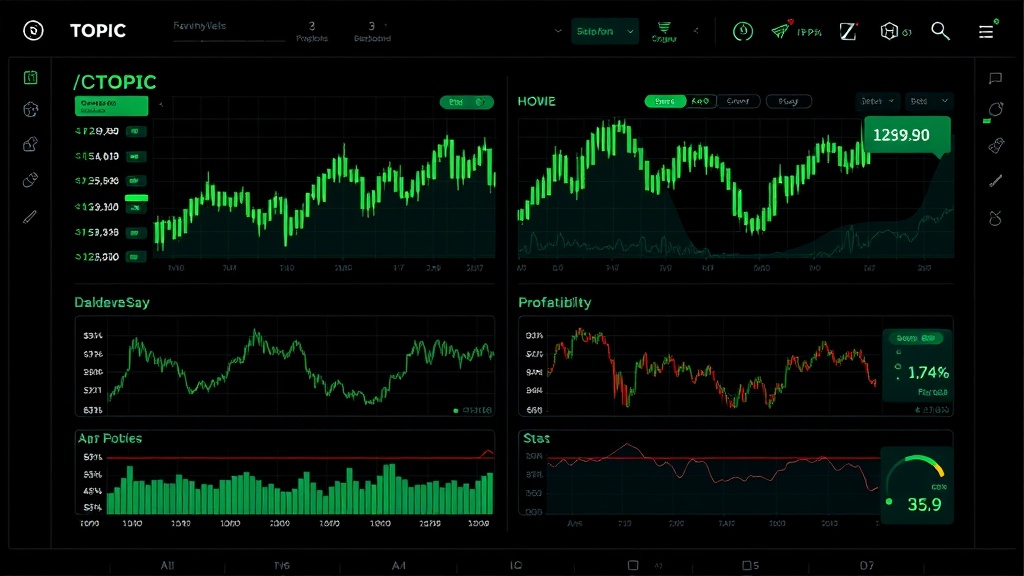Click the TOPIC brand title

click(x=98, y=31)
